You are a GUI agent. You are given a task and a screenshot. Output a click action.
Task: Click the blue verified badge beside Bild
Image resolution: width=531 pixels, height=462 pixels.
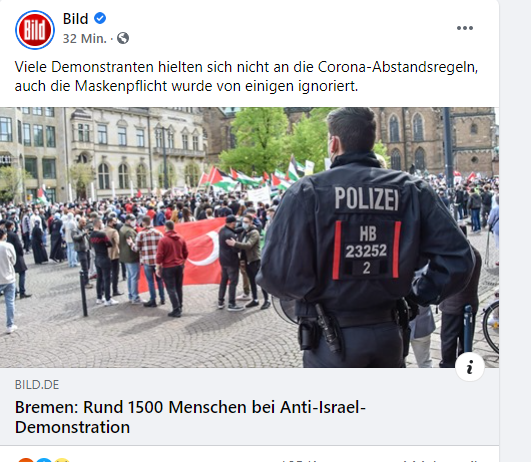pyautogui.click(x=100, y=18)
